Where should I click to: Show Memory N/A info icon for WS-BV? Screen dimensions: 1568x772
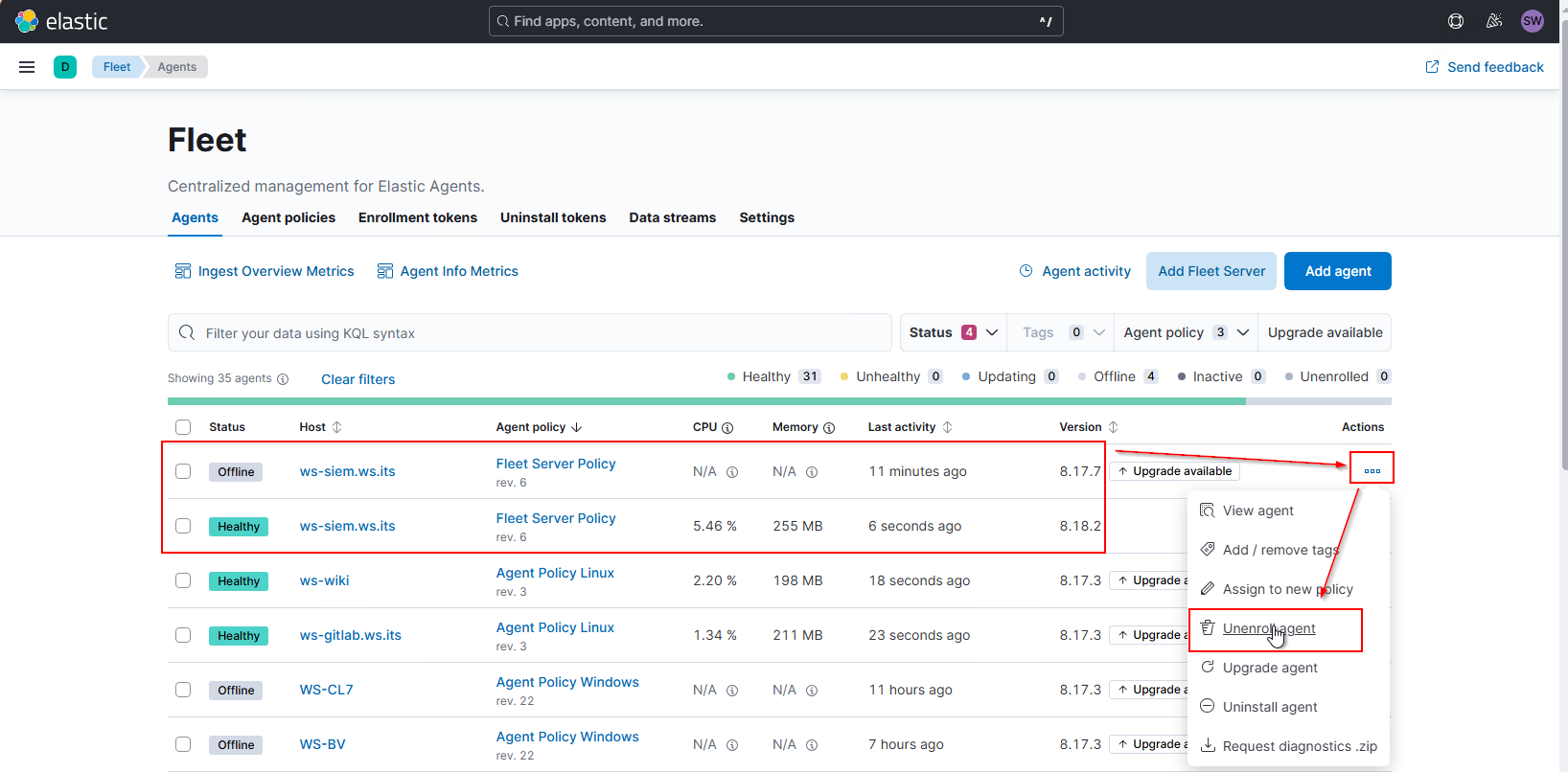[x=812, y=745]
